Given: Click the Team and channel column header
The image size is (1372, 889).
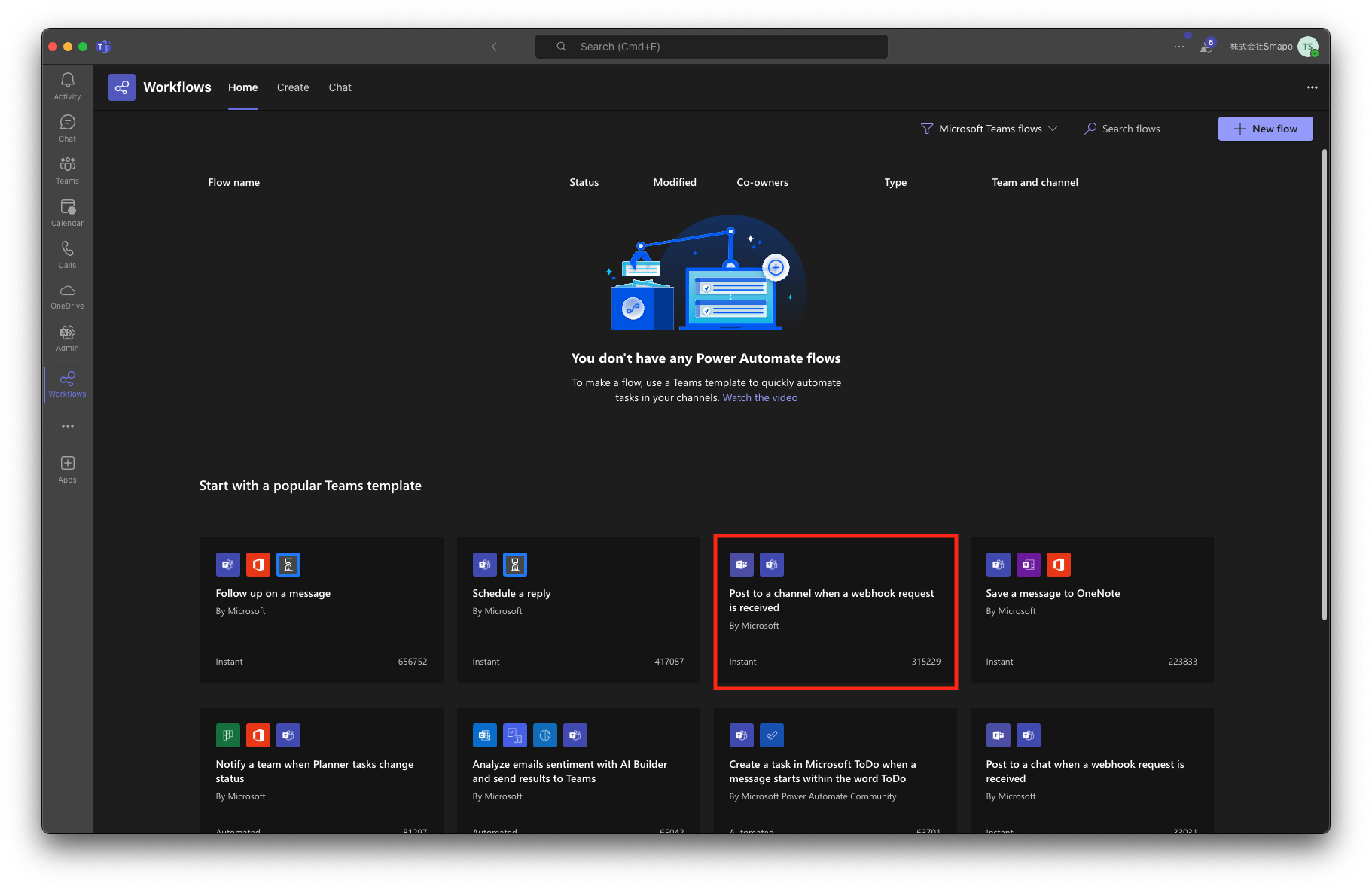Looking at the screenshot, I should point(1035,182).
